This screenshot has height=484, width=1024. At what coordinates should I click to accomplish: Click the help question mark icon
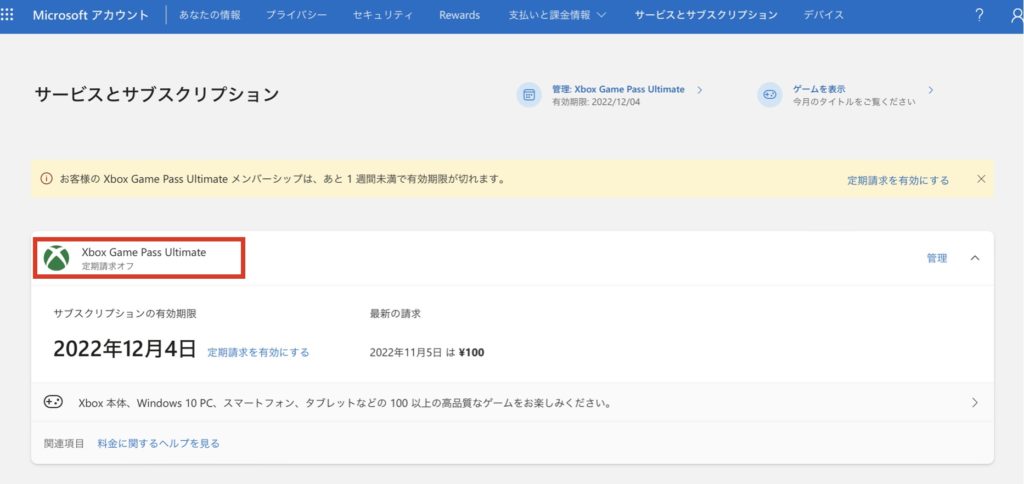tap(978, 15)
